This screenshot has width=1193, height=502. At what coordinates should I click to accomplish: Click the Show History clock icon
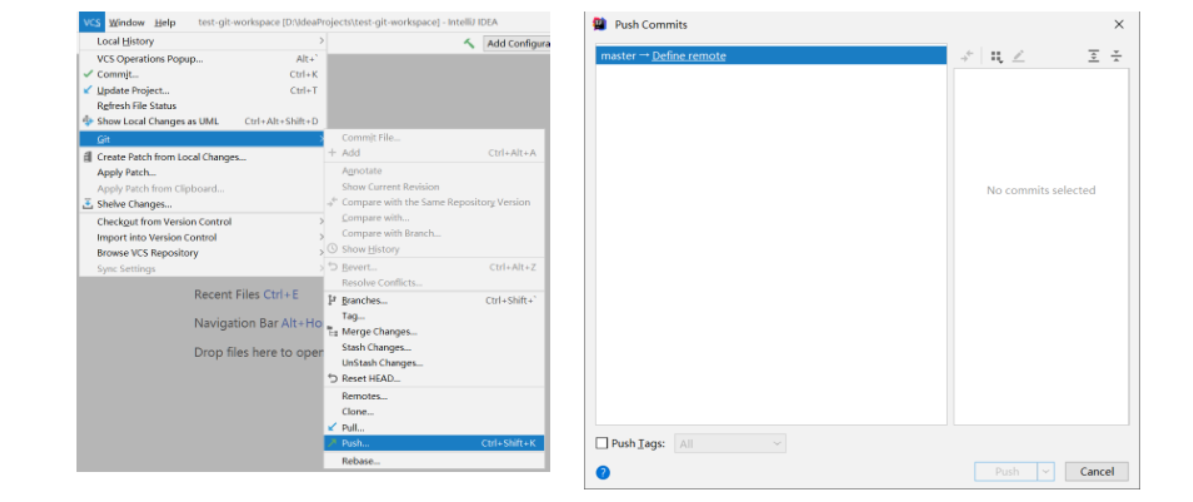[332, 249]
